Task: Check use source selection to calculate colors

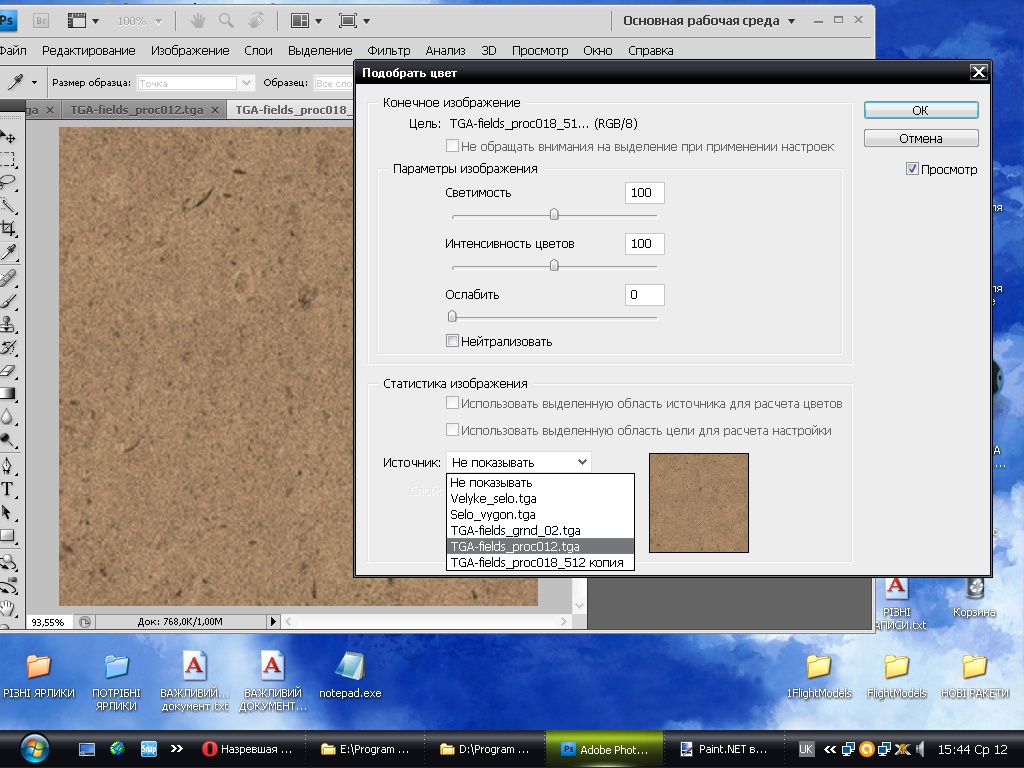Action: pos(452,403)
